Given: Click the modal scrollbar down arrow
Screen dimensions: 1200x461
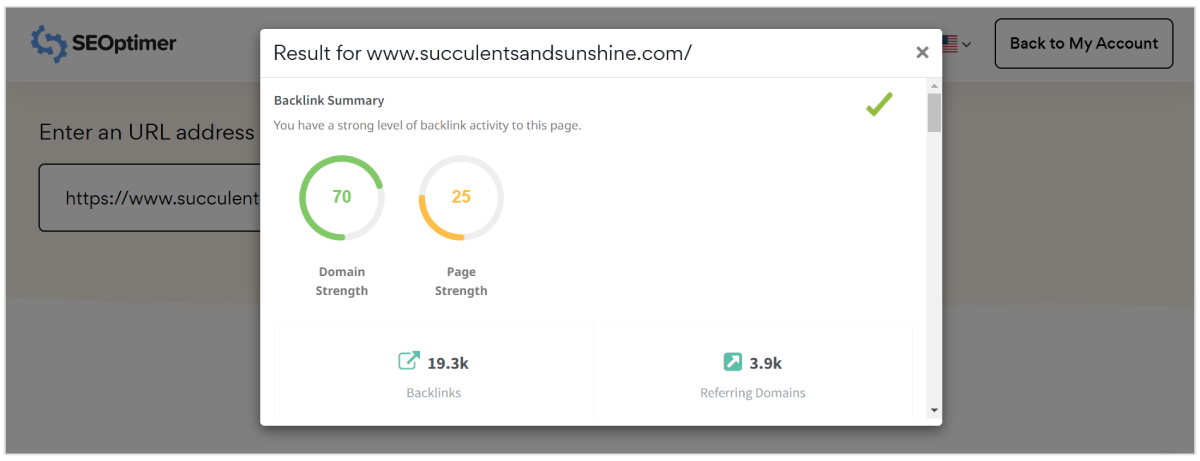Looking at the screenshot, I should [x=934, y=409].
